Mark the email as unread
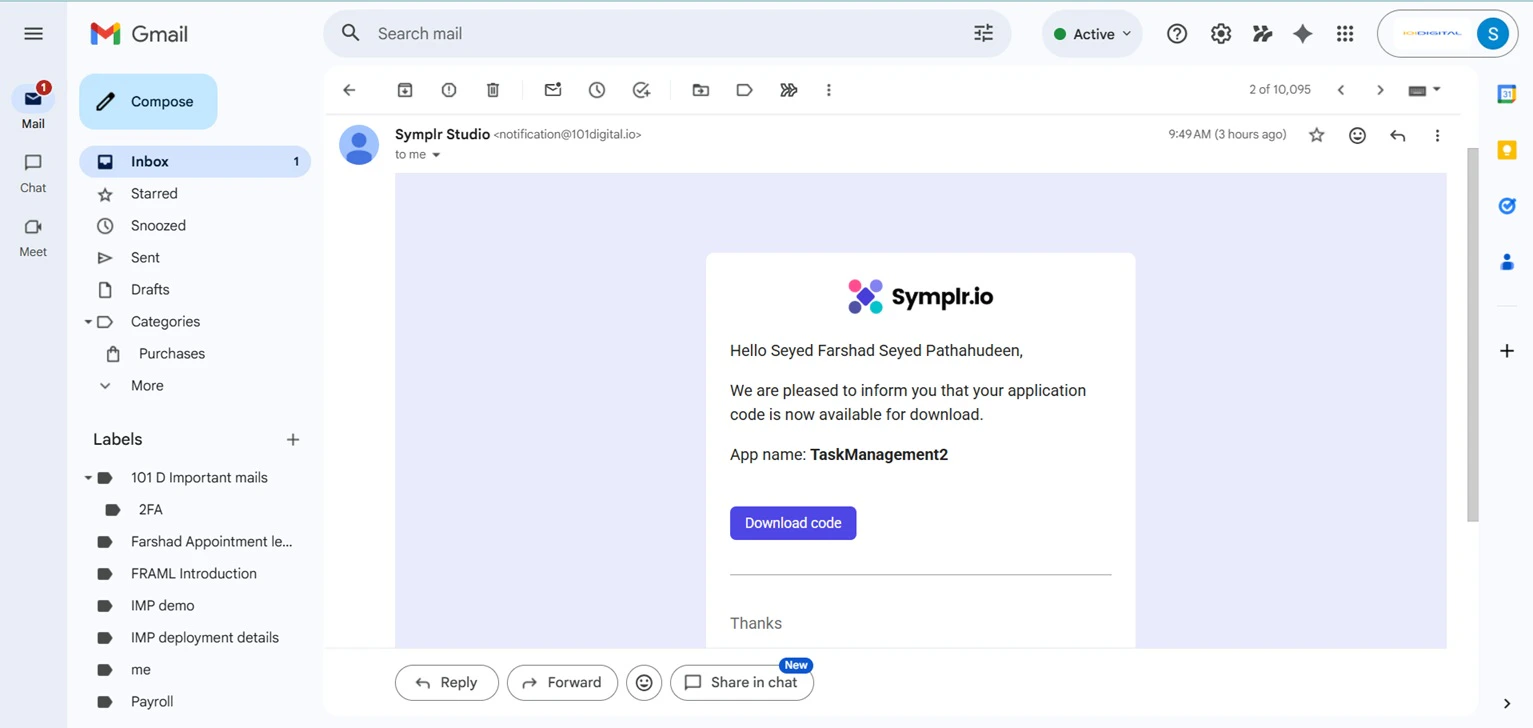This screenshot has height=728, width=1533. point(553,90)
